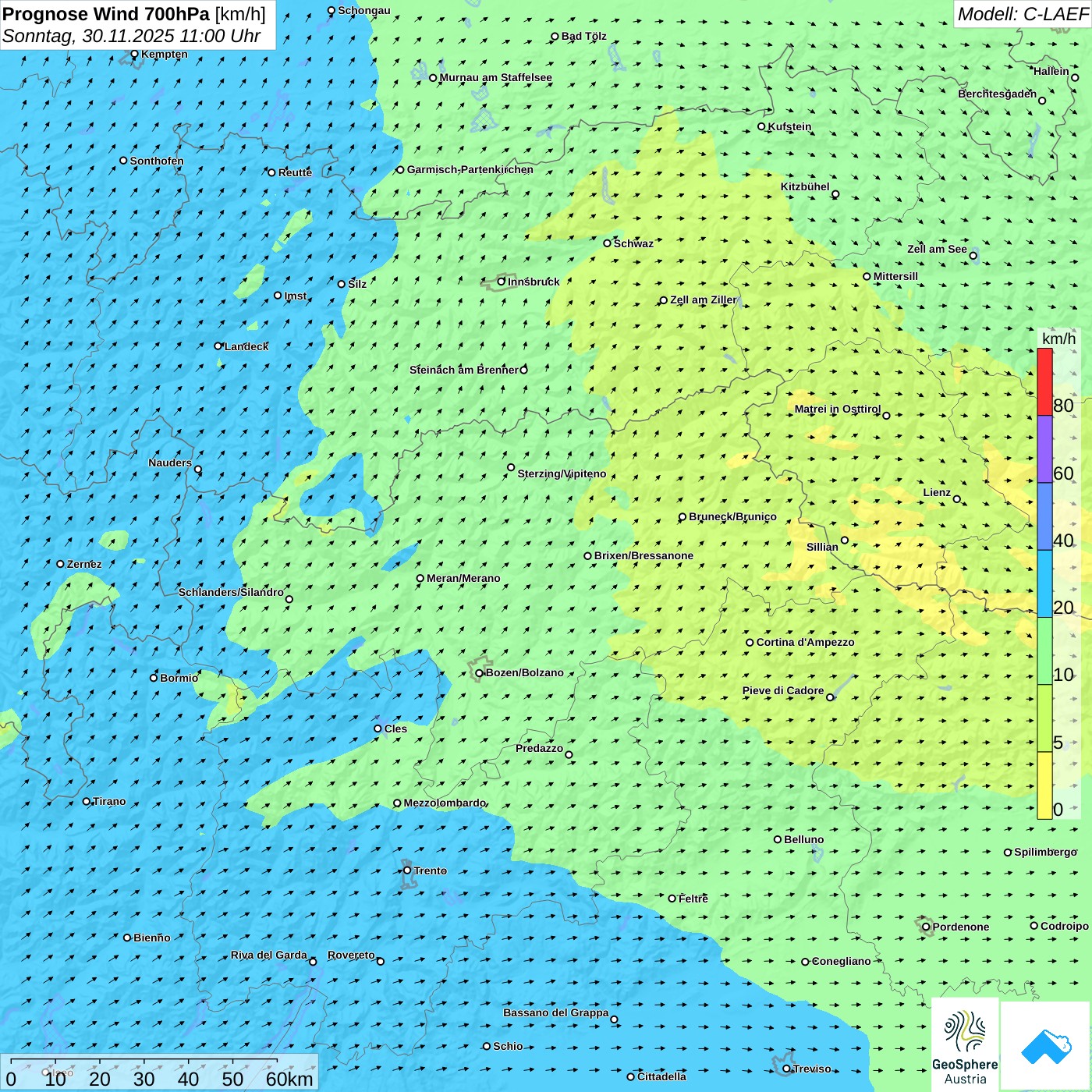Image resolution: width=1092 pixels, height=1092 pixels.
Task: Select the Kempten city marker
Action: tap(134, 55)
